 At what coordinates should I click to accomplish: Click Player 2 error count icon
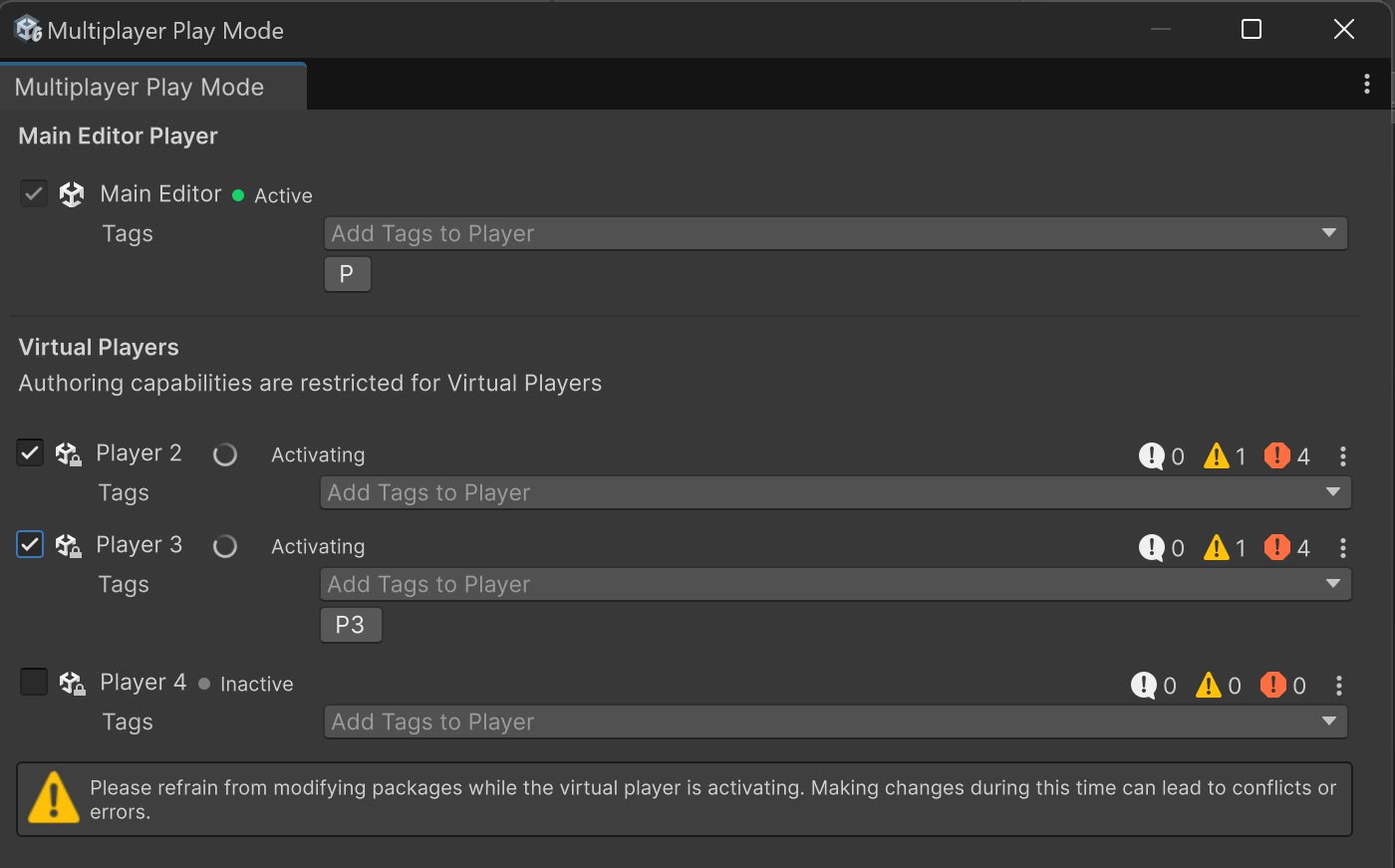[x=1276, y=455]
